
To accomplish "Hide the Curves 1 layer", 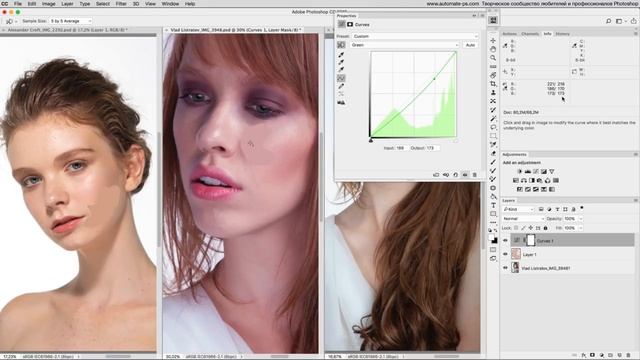I will tap(505, 240).
